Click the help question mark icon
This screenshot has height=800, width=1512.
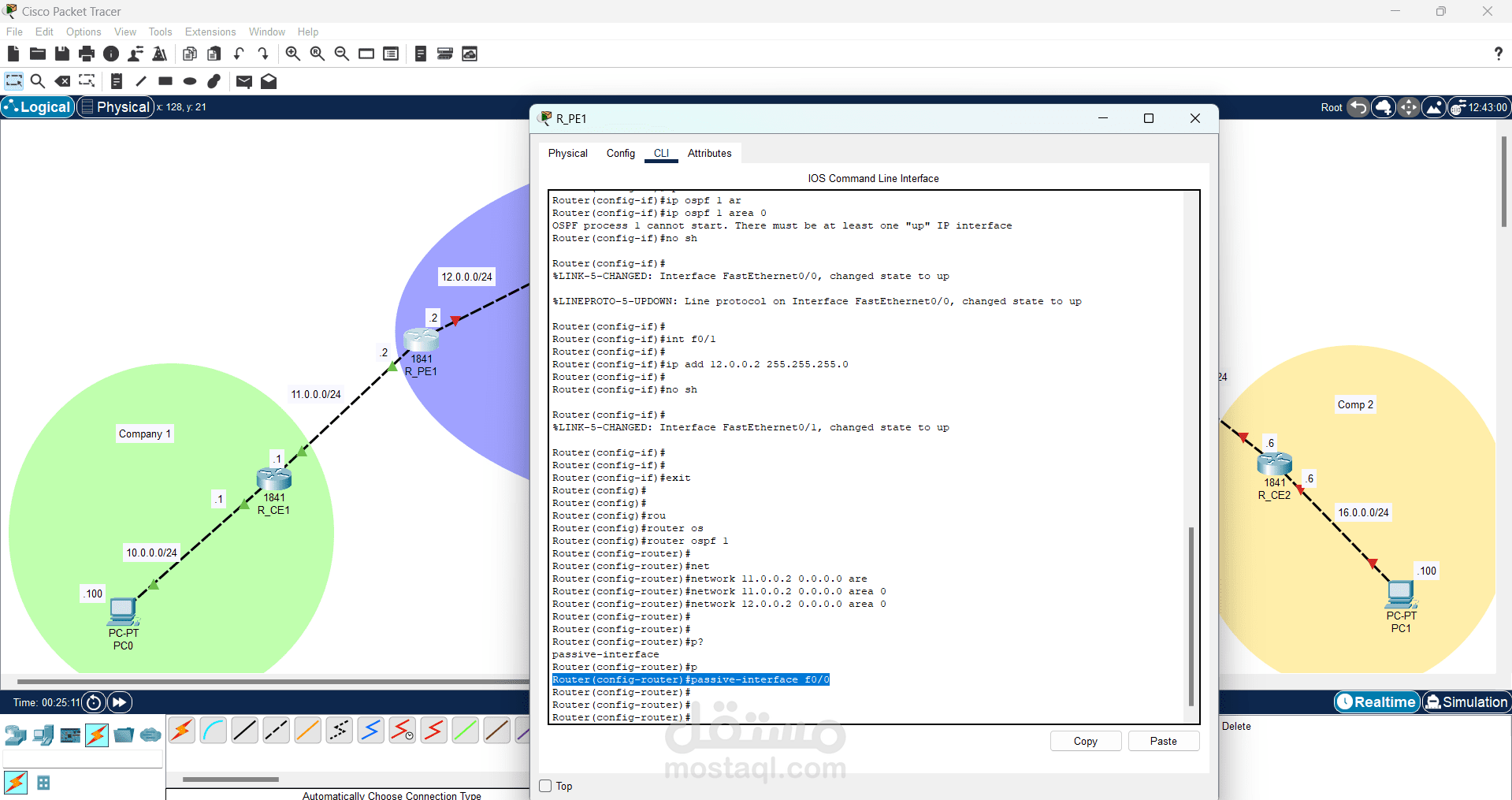(1498, 54)
